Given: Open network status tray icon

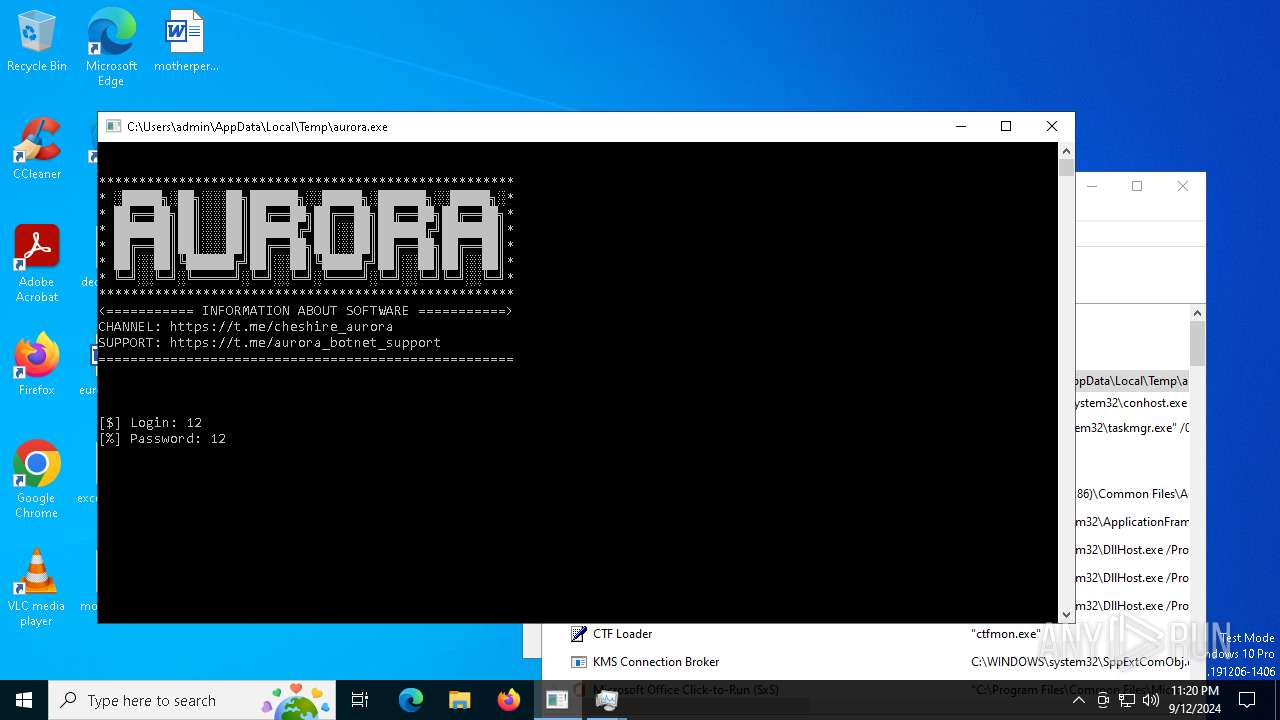Looking at the screenshot, I should [1127, 700].
